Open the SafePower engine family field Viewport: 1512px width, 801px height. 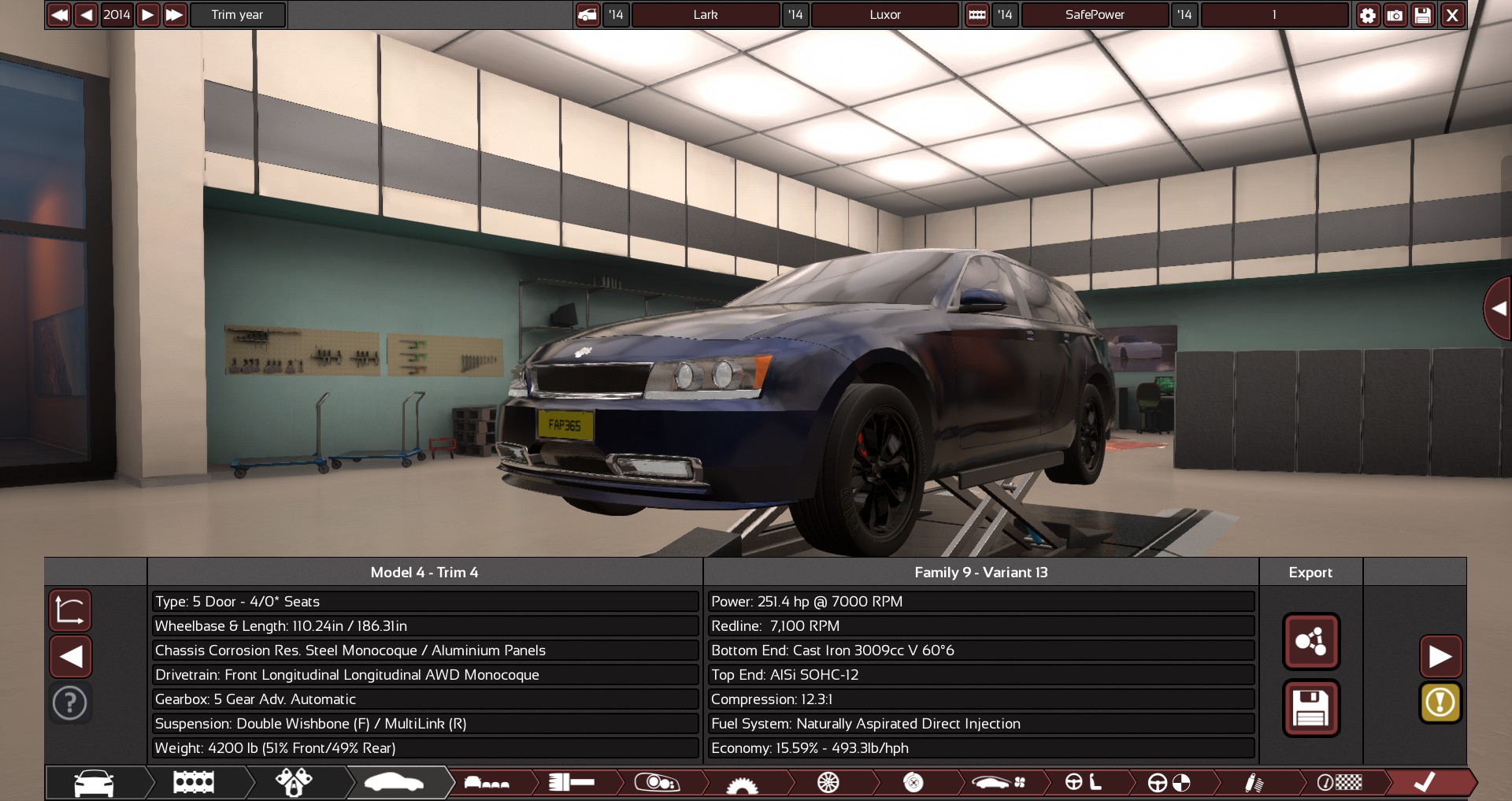[x=1095, y=15]
